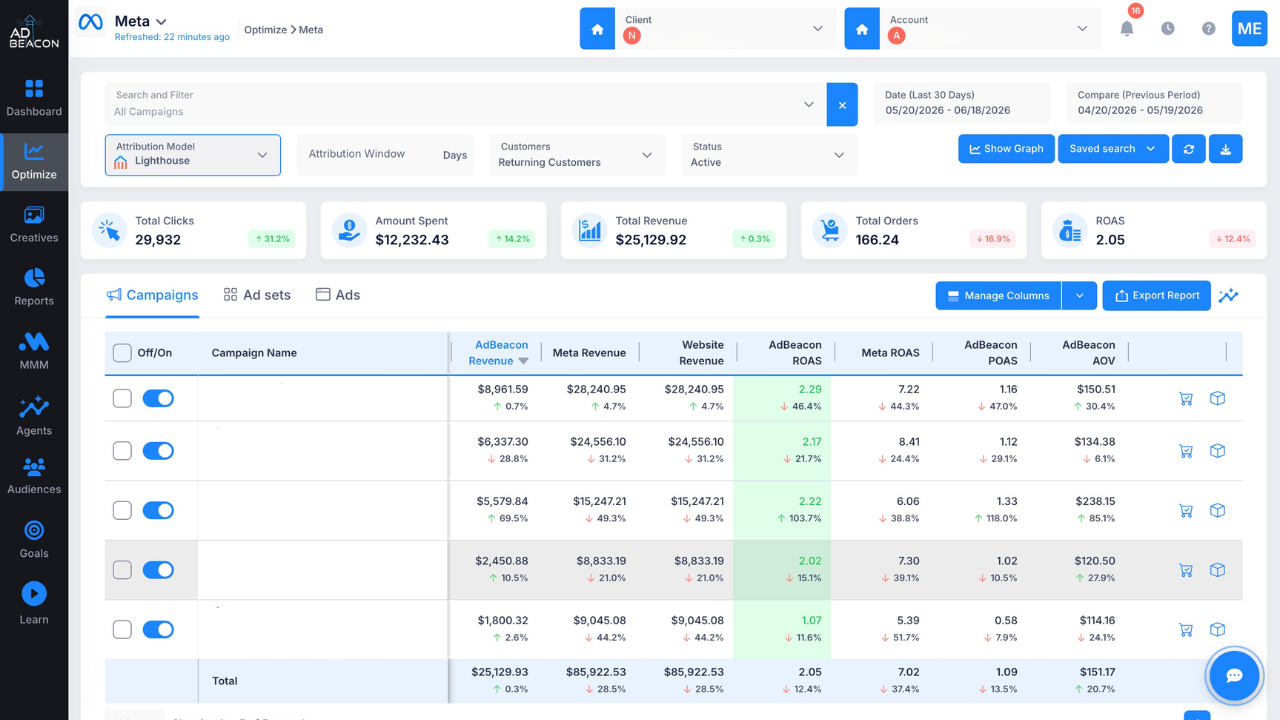Check the box for the $8,961.59 campaign row

(x=122, y=398)
